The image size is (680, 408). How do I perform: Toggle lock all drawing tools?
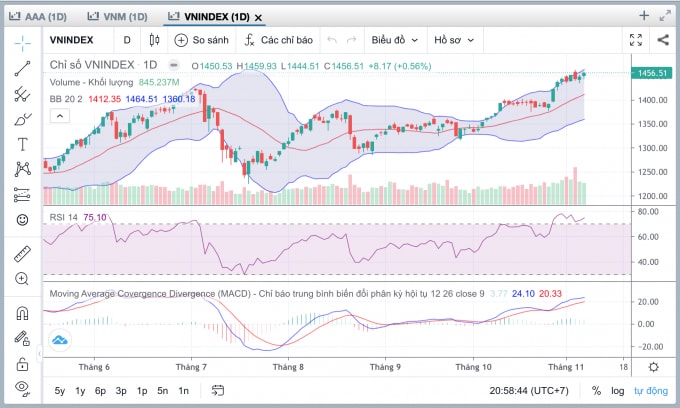(23, 364)
